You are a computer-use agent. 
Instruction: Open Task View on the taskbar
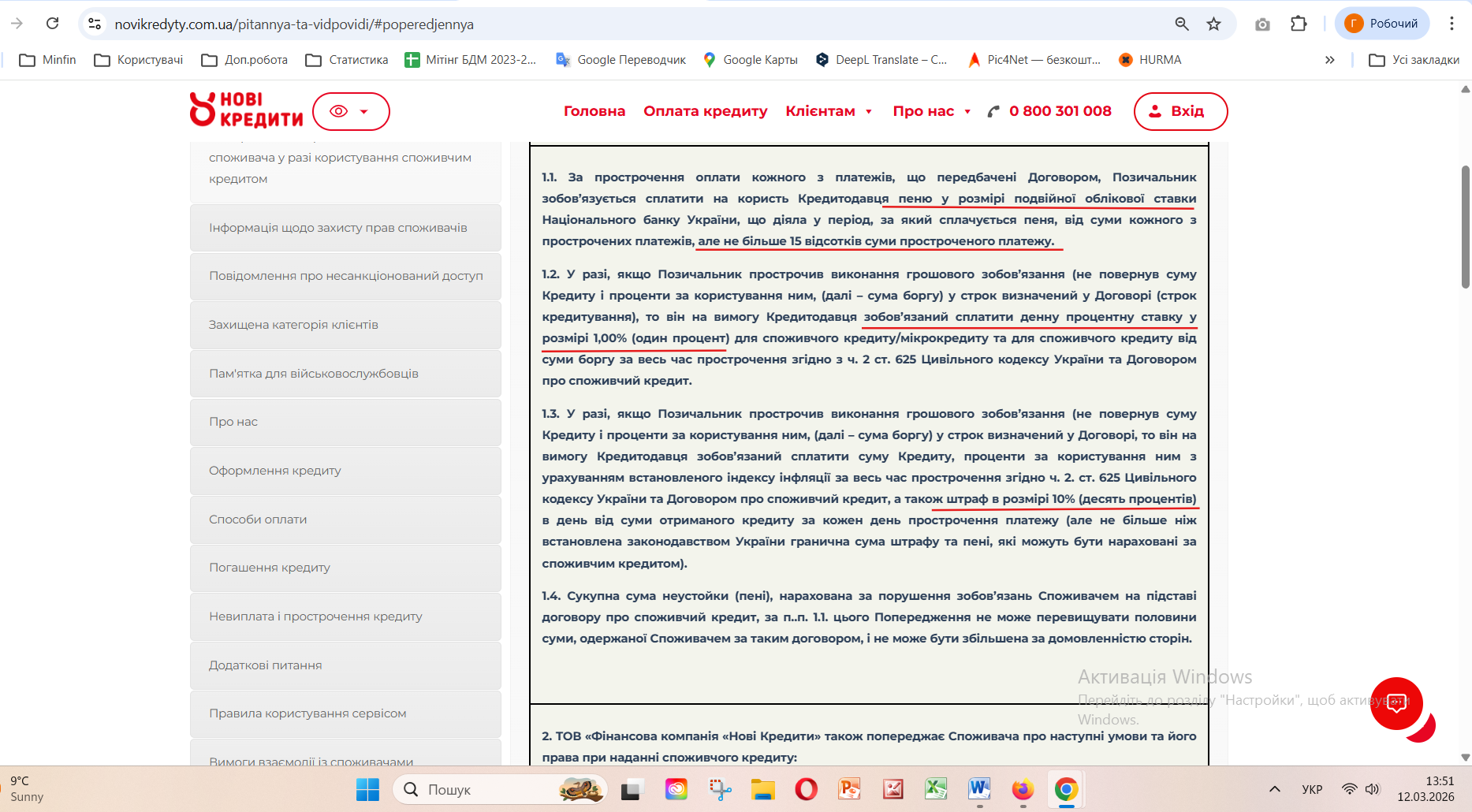click(x=632, y=789)
